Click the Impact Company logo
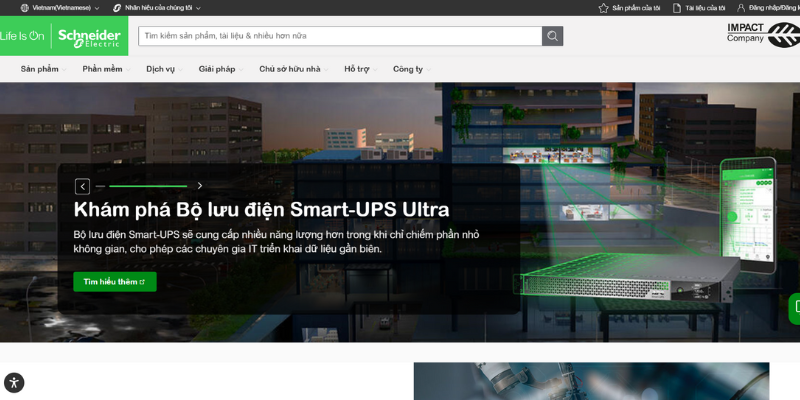800x400 pixels. 763,34
